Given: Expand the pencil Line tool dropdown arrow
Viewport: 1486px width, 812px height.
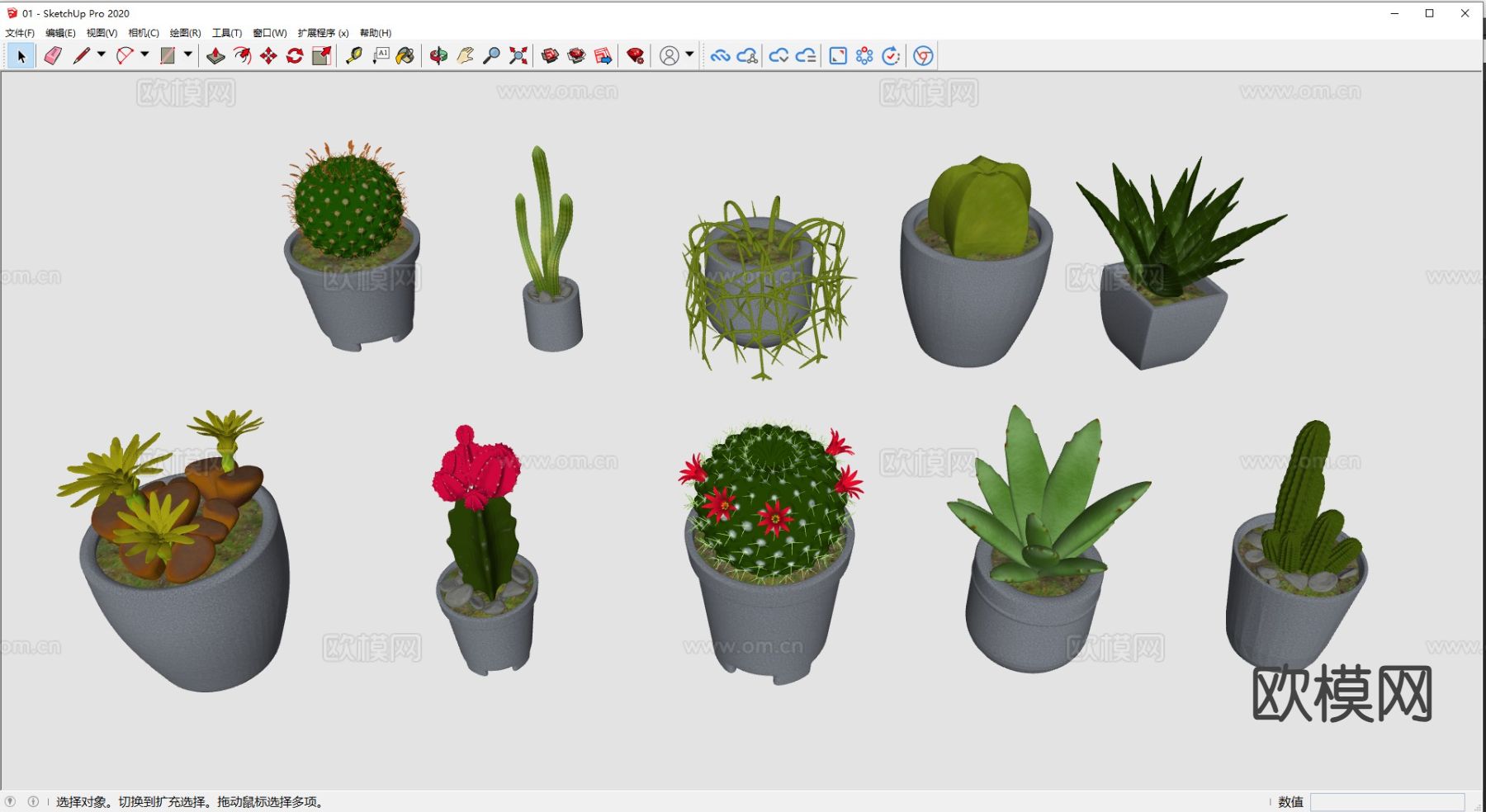Looking at the screenshot, I should [x=102, y=54].
